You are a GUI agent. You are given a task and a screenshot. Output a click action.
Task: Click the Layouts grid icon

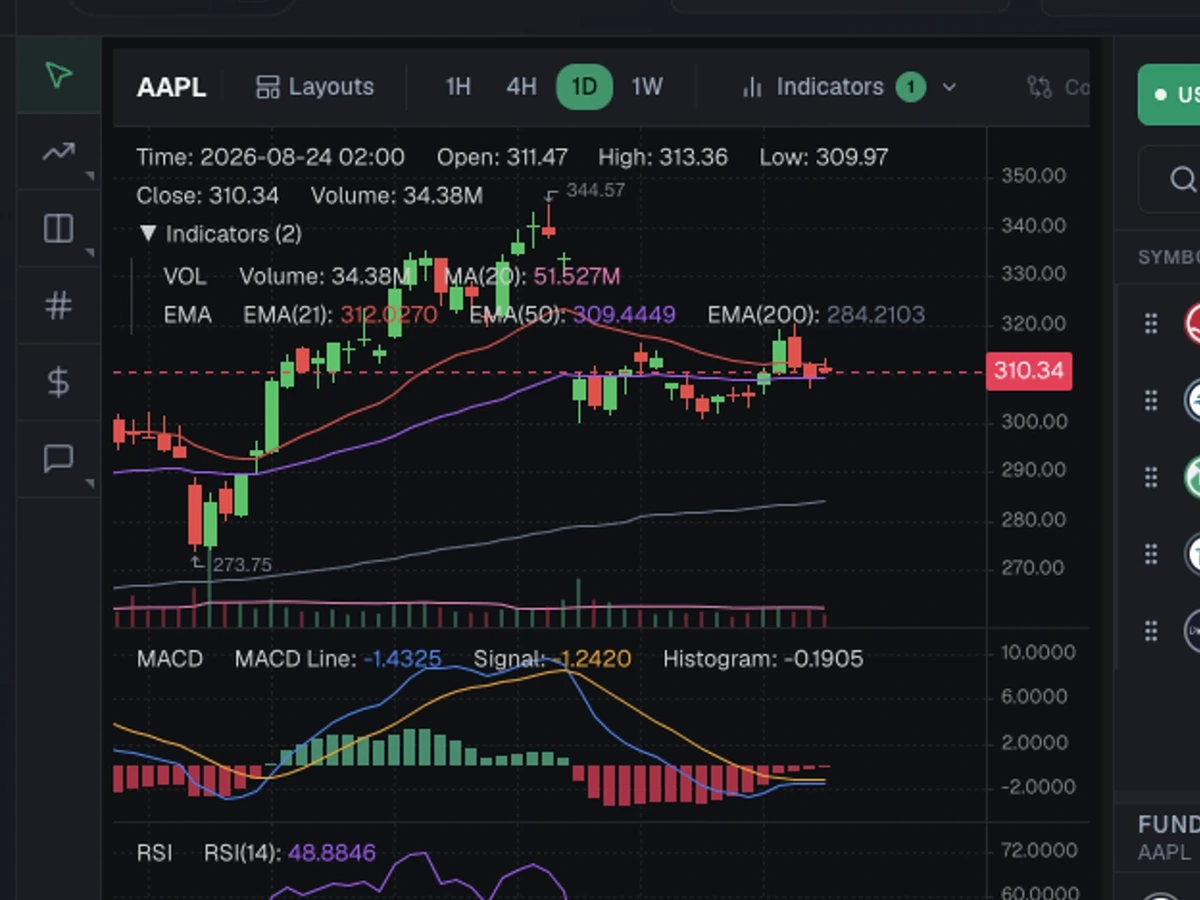267,87
